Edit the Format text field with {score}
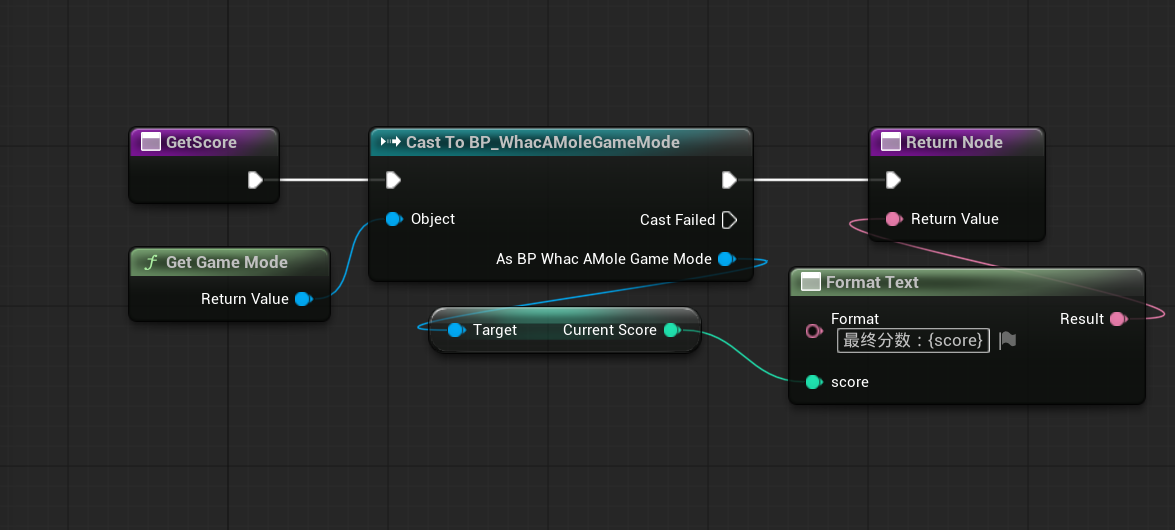The width and height of the screenshot is (1175, 530). pos(913,340)
